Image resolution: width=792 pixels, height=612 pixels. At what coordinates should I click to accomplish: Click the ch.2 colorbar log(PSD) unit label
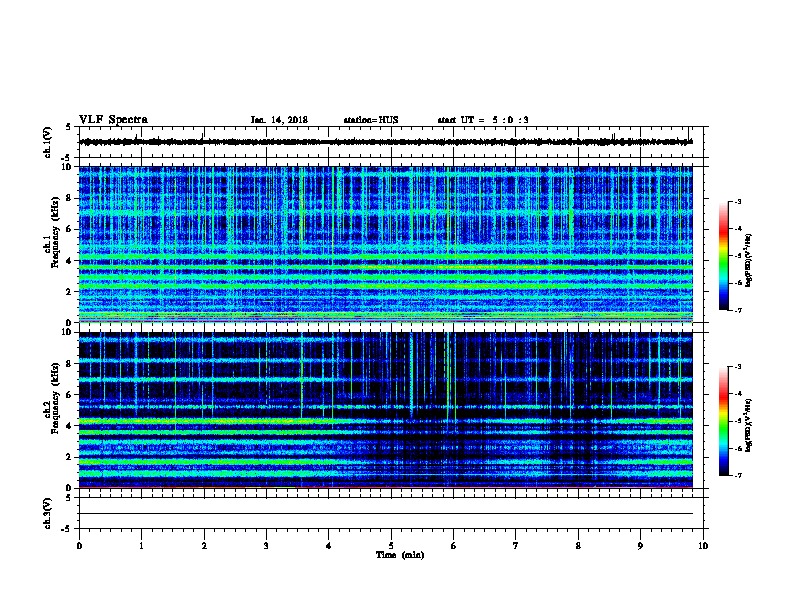[748, 426]
